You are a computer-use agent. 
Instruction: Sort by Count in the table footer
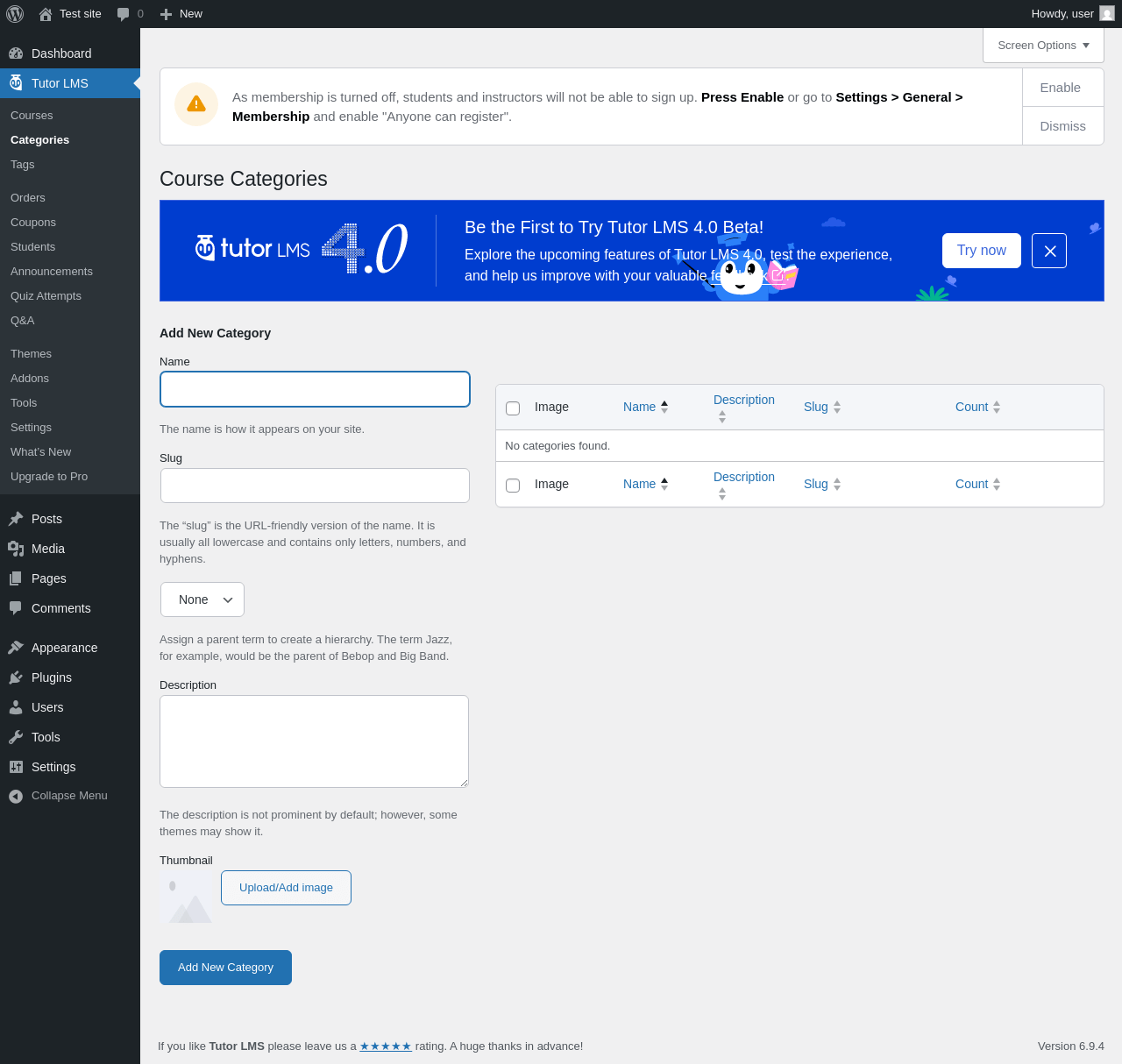click(x=977, y=484)
